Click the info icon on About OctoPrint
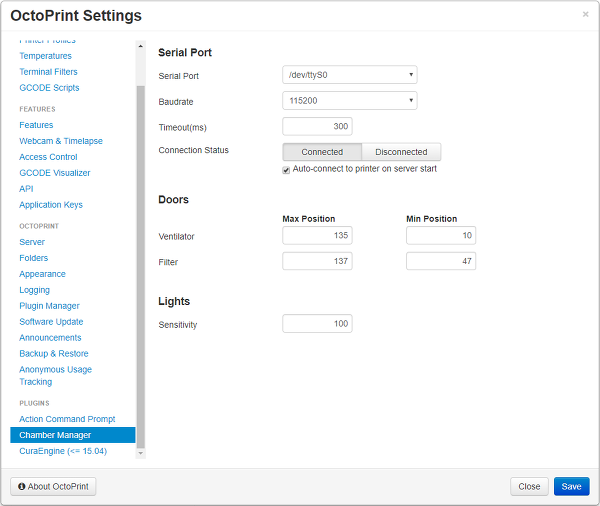 [x=22, y=486]
